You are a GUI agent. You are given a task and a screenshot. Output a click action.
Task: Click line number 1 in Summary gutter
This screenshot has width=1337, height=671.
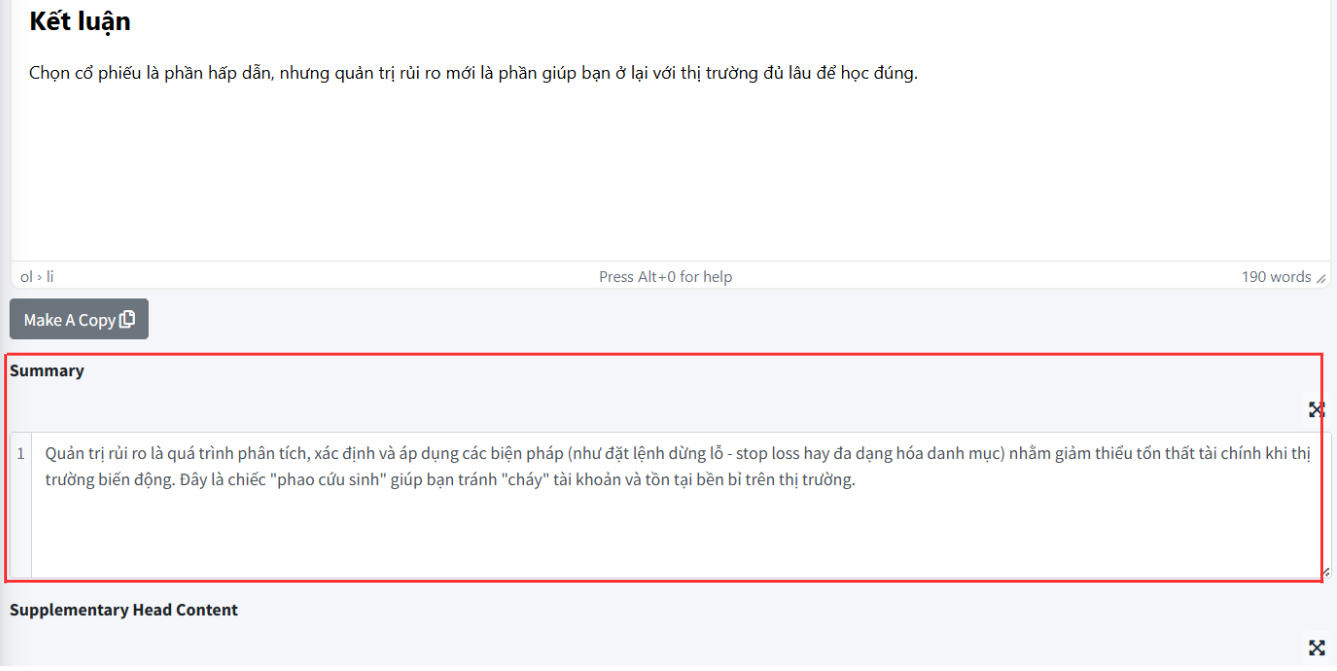(x=21, y=454)
